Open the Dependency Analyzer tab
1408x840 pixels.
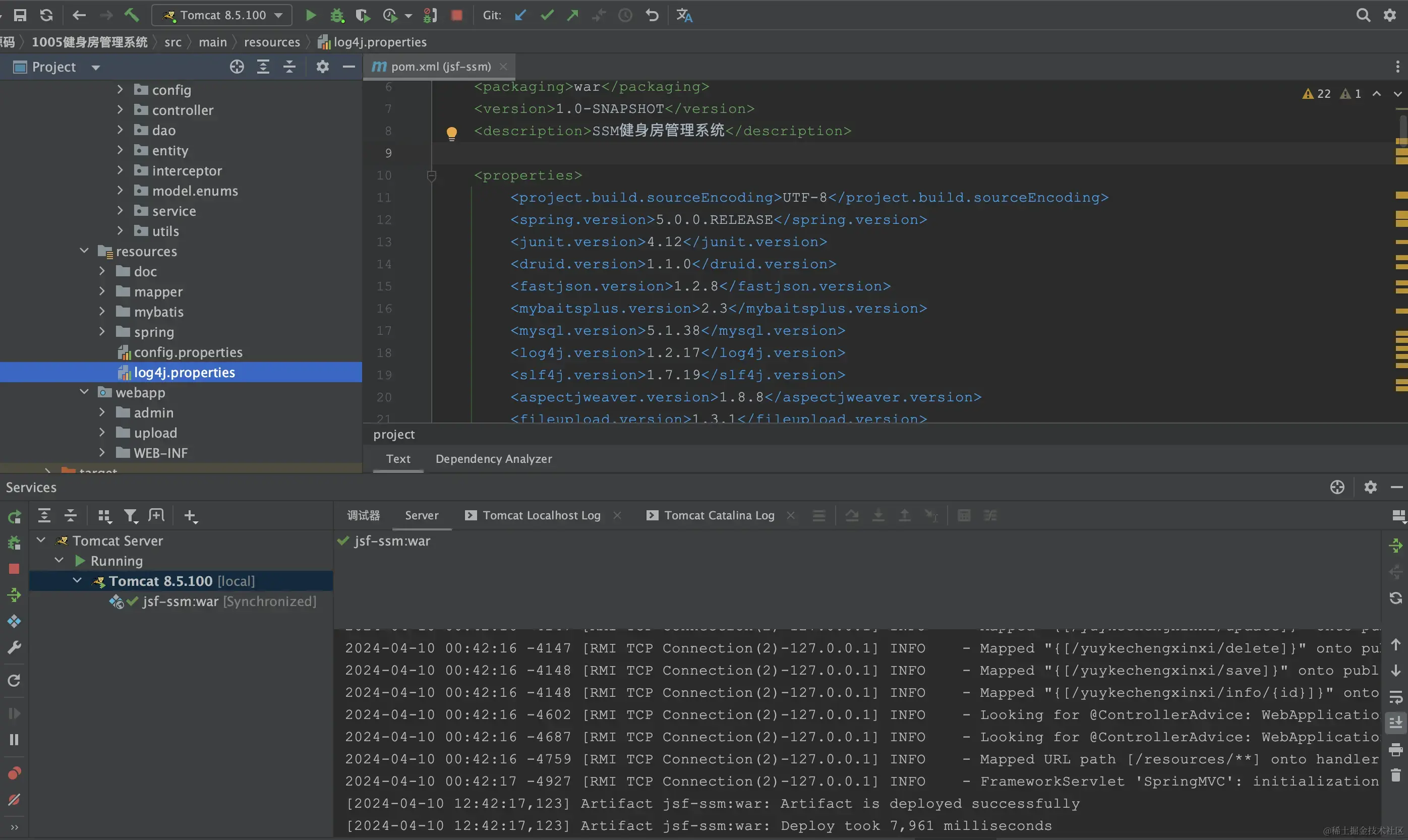click(x=494, y=458)
